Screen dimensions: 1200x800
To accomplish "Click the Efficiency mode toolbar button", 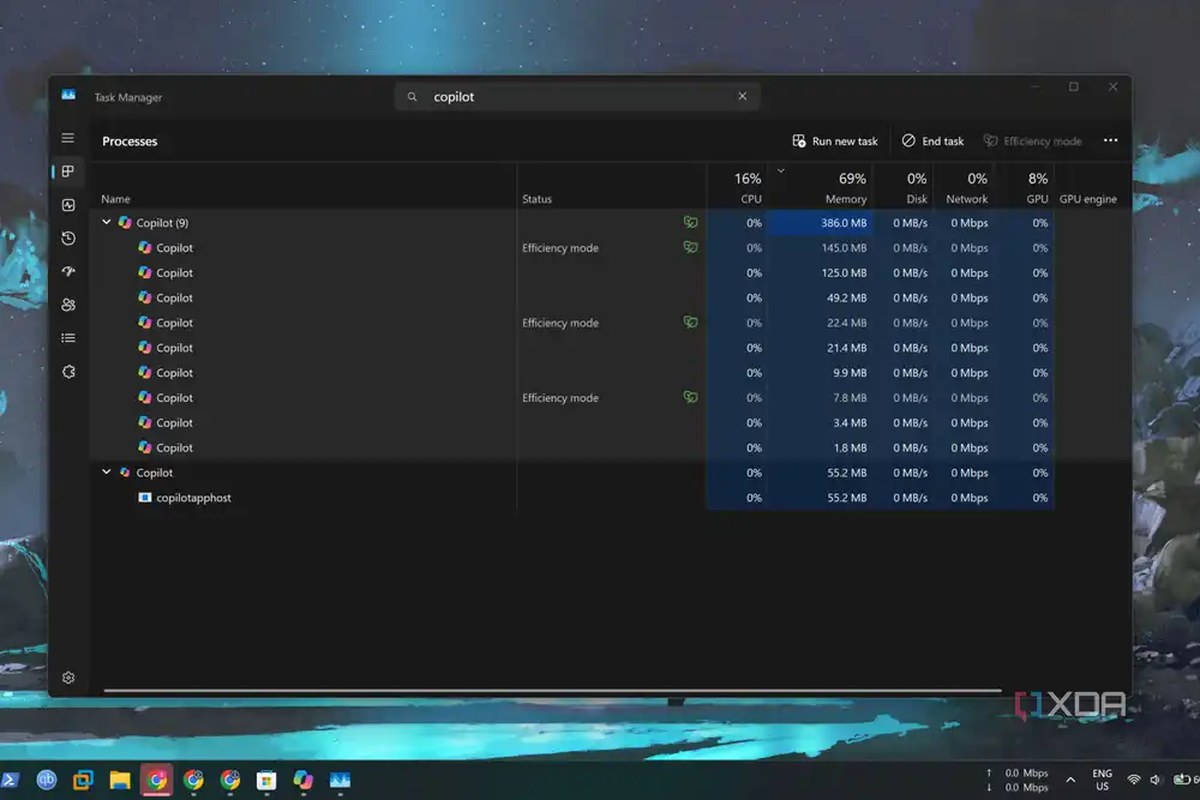I will [1033, 141].
